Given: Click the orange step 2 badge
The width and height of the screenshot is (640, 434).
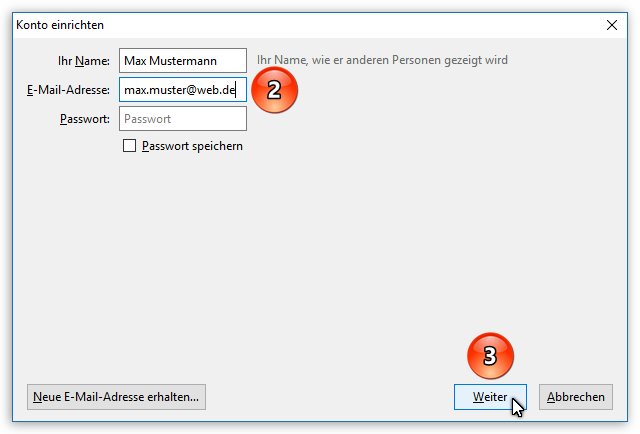Looking at the screenshot, I should coord(274,90).
